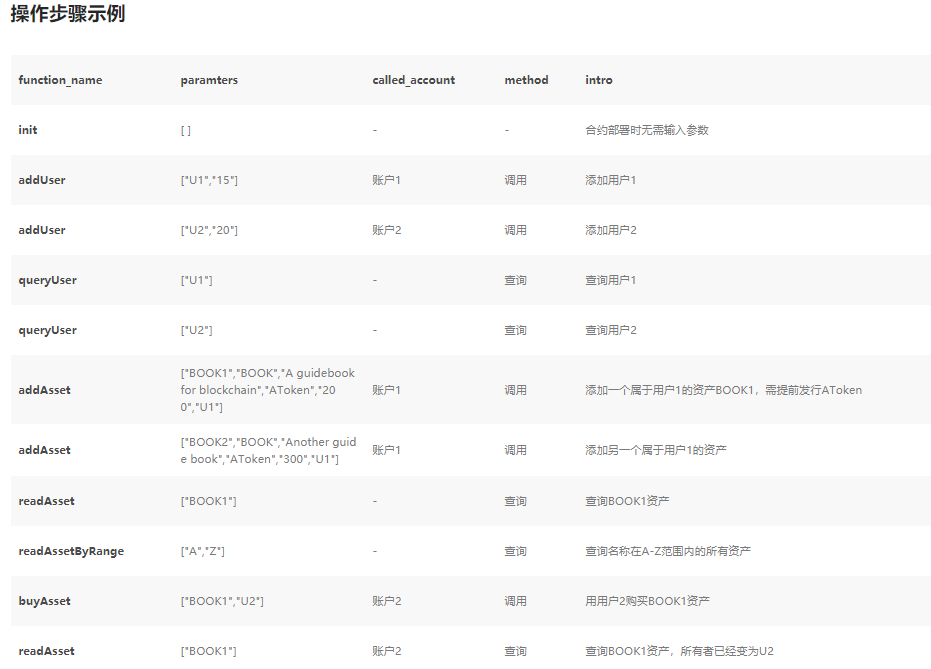Click the '查询BOOK1资产' intro cell
The image size is (931, 669).
point(627,501)
